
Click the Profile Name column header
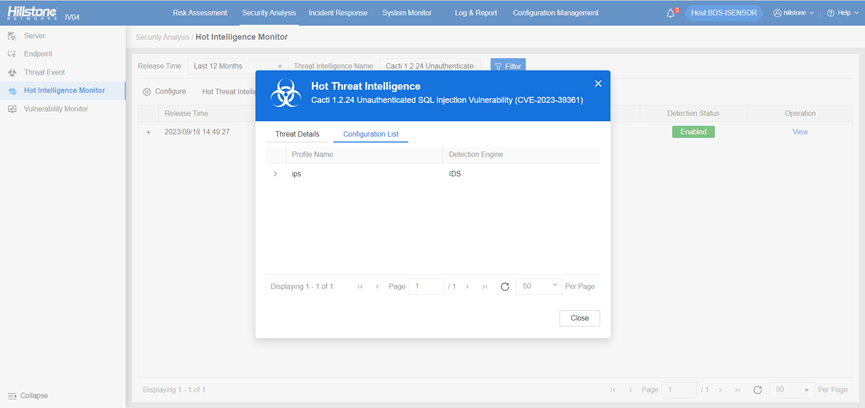312,154
